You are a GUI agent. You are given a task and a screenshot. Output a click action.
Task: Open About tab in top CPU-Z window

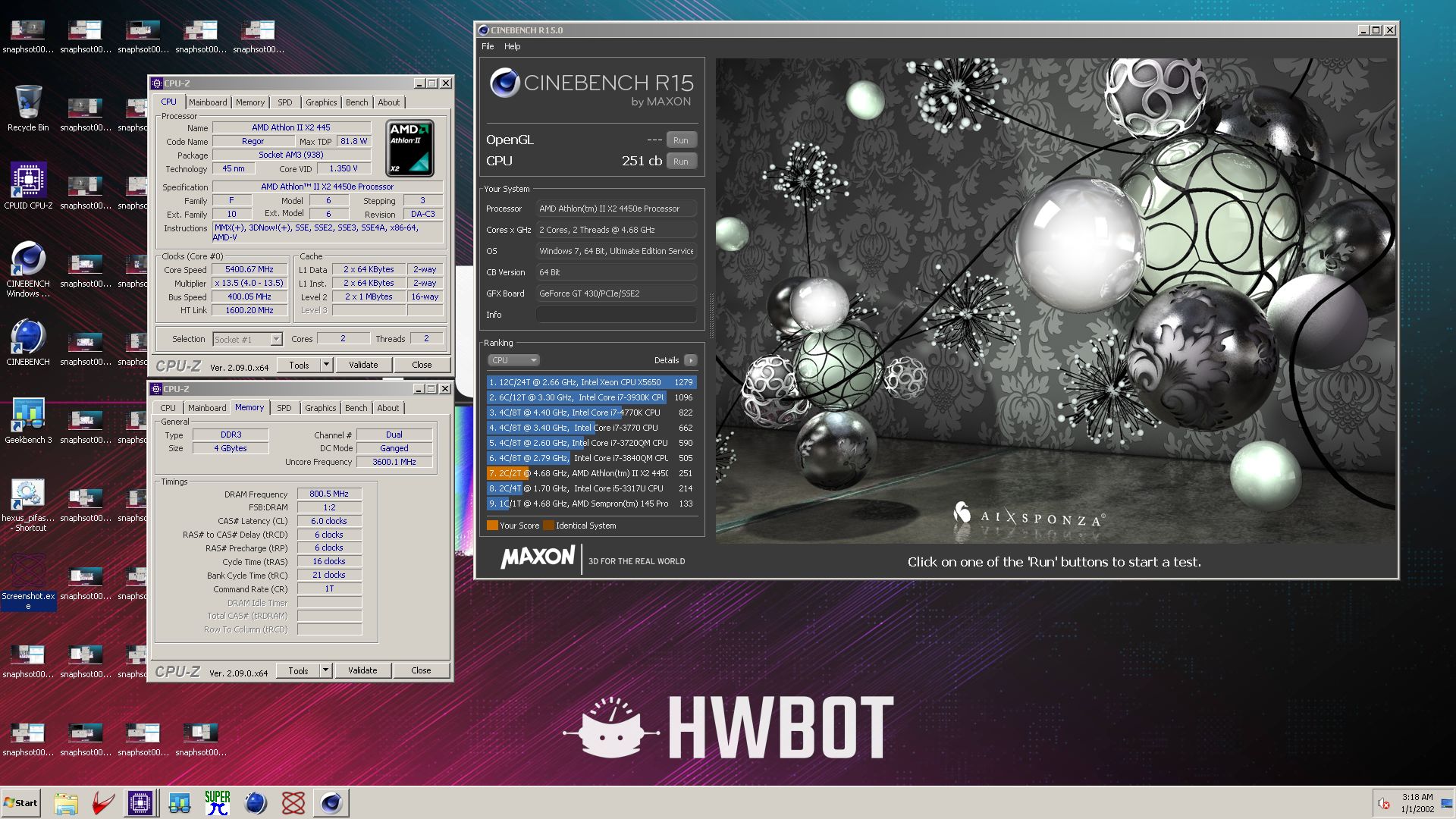[x=389, y=102]
